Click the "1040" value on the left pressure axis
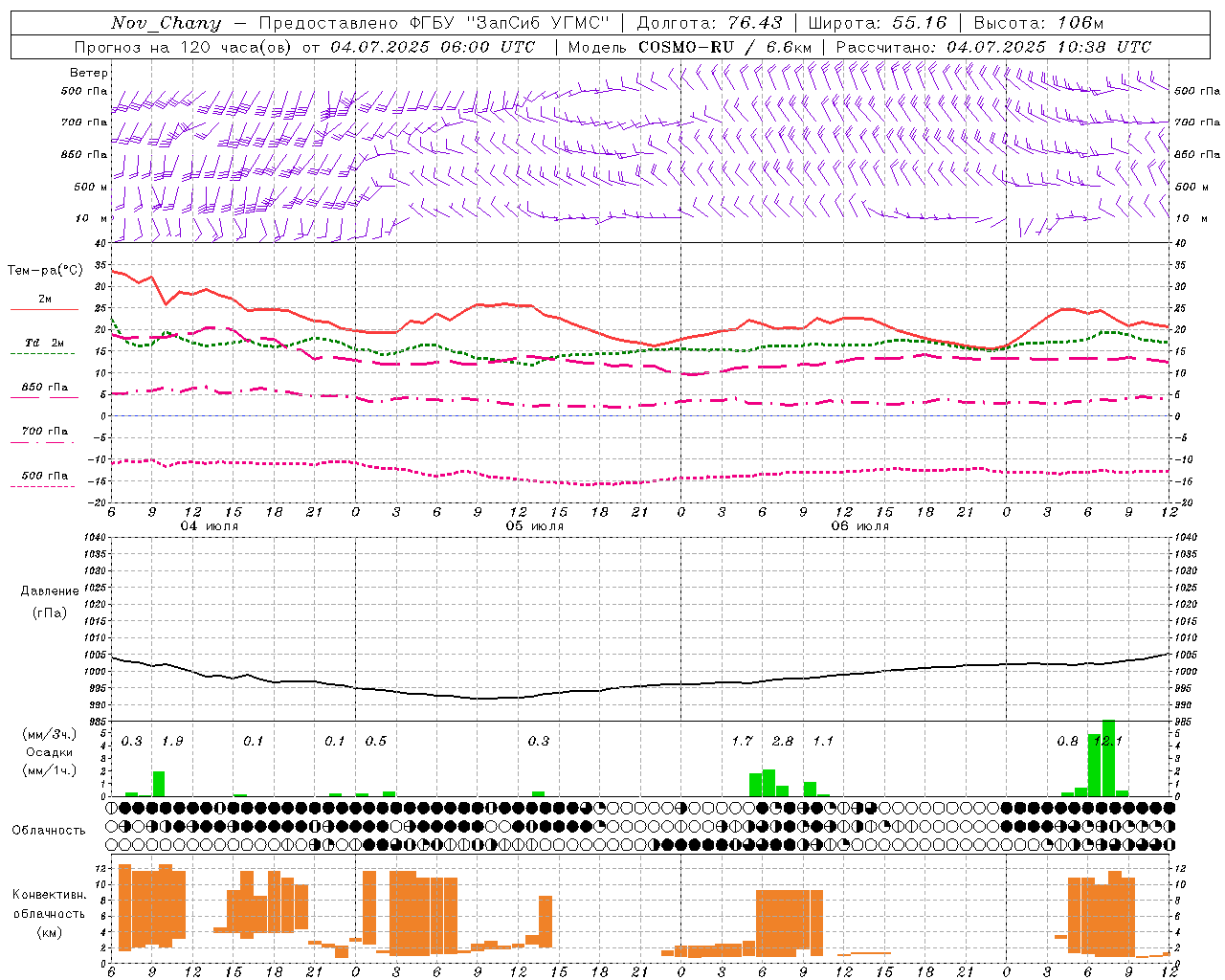Screen dimensions: 1225x980 tap(97, 538)
